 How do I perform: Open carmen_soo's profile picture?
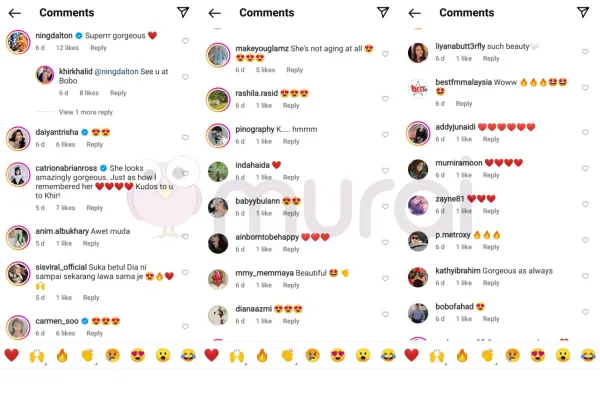click(18, 327)
